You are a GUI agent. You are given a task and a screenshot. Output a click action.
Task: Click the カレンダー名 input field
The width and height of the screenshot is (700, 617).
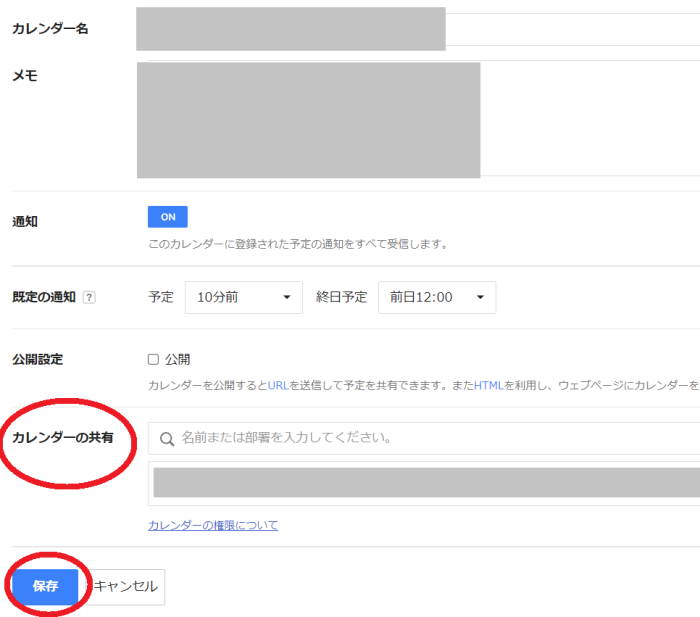click(x=418, y=29)
